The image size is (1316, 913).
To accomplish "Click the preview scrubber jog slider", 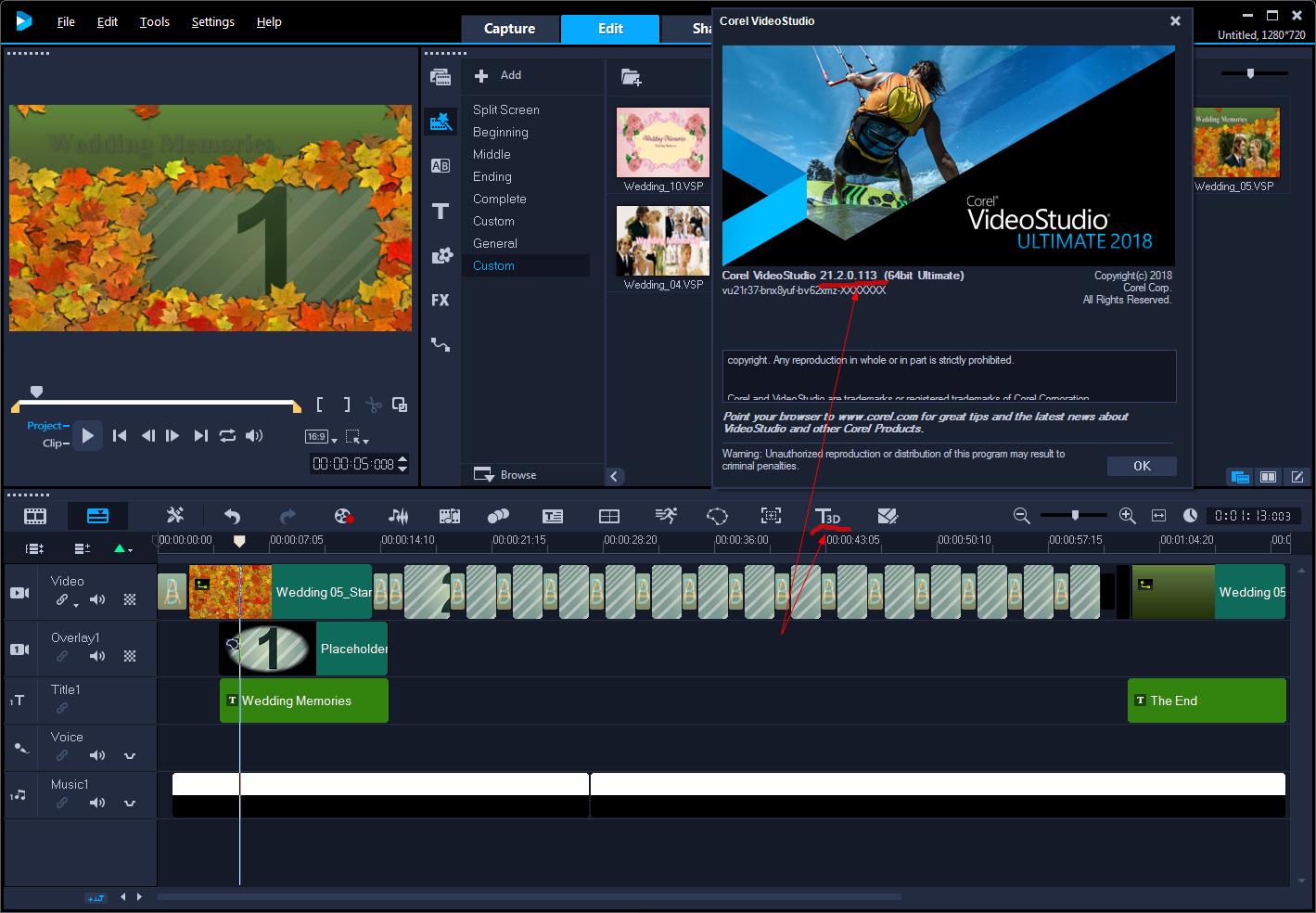I will pos(36,392).
